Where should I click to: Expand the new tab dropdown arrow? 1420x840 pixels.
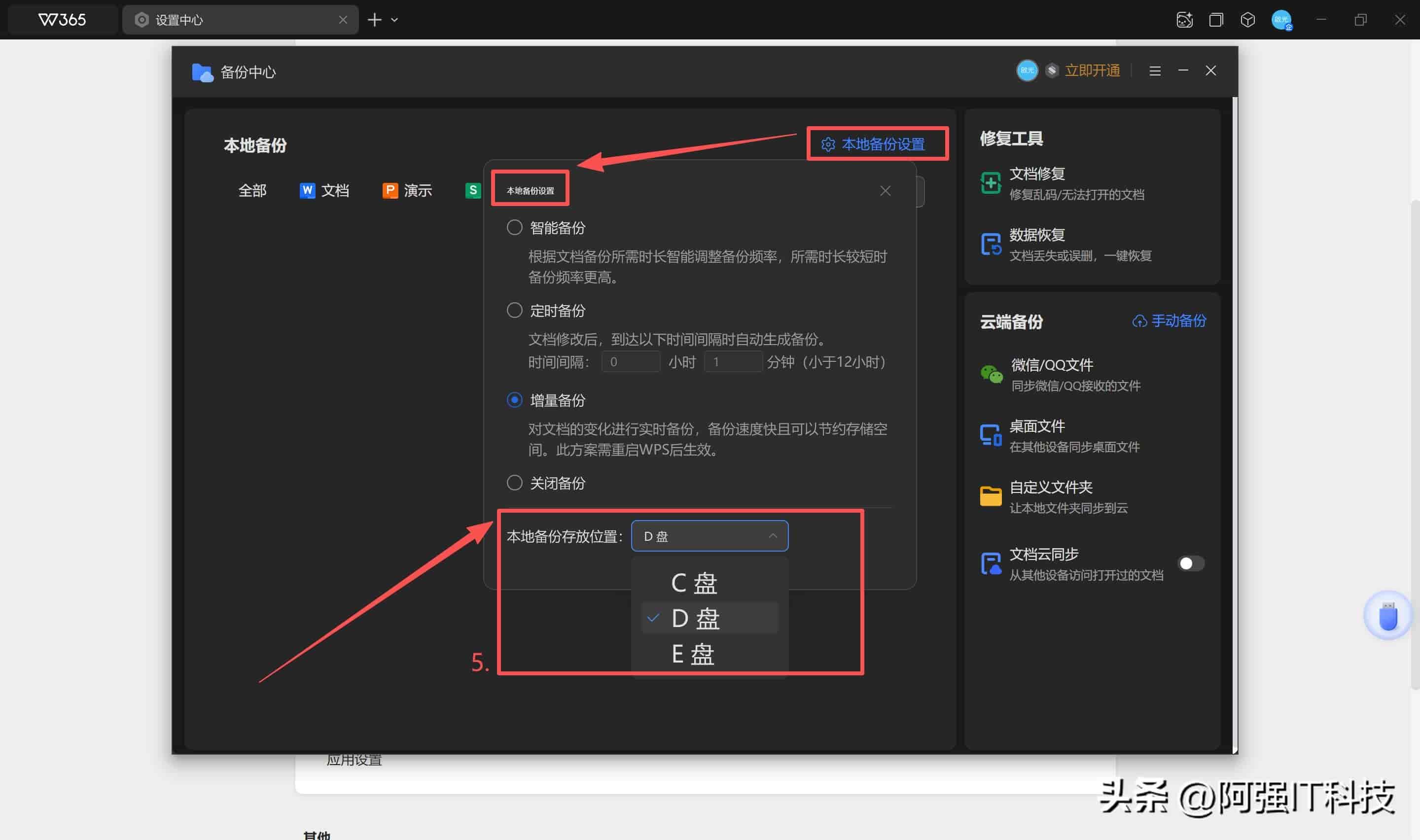(394, 20)
